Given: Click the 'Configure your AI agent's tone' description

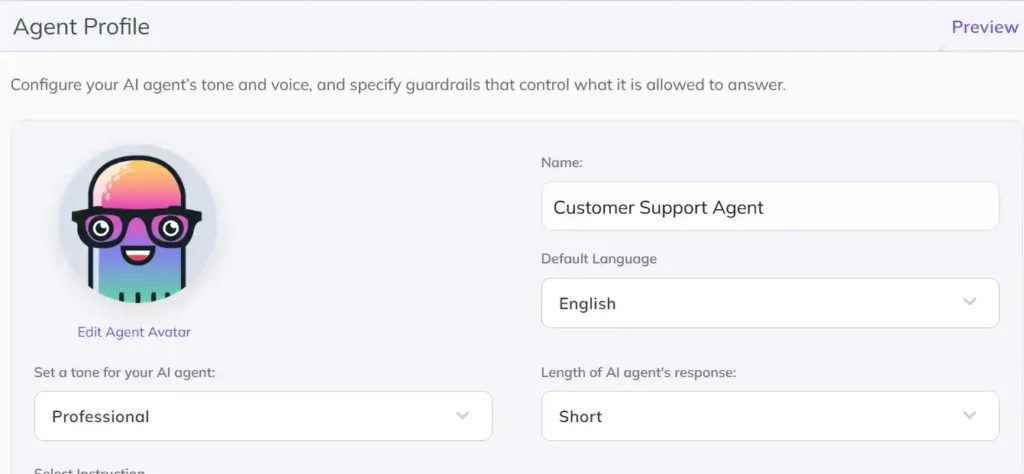Looking at the screenshot, I should (398, 85).
